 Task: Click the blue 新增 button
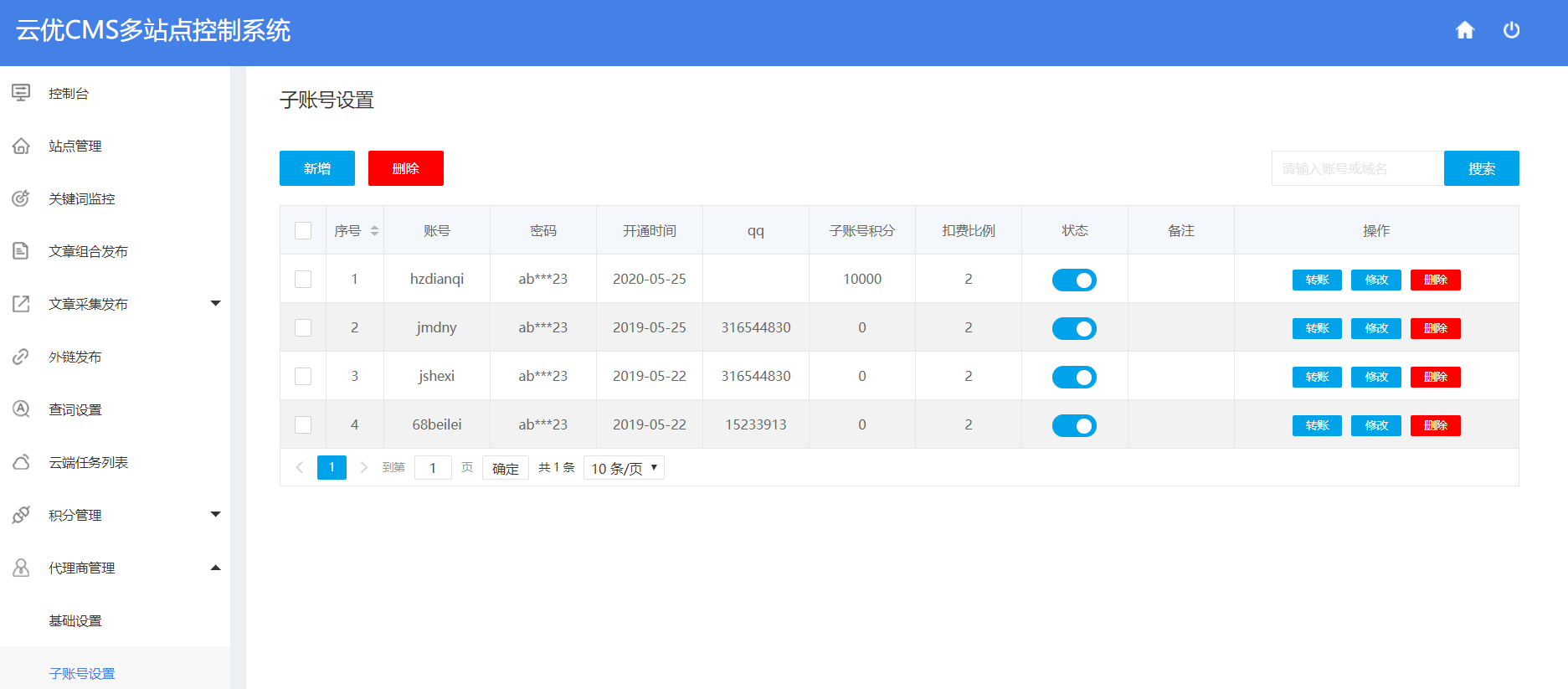(x=317, y=168)
